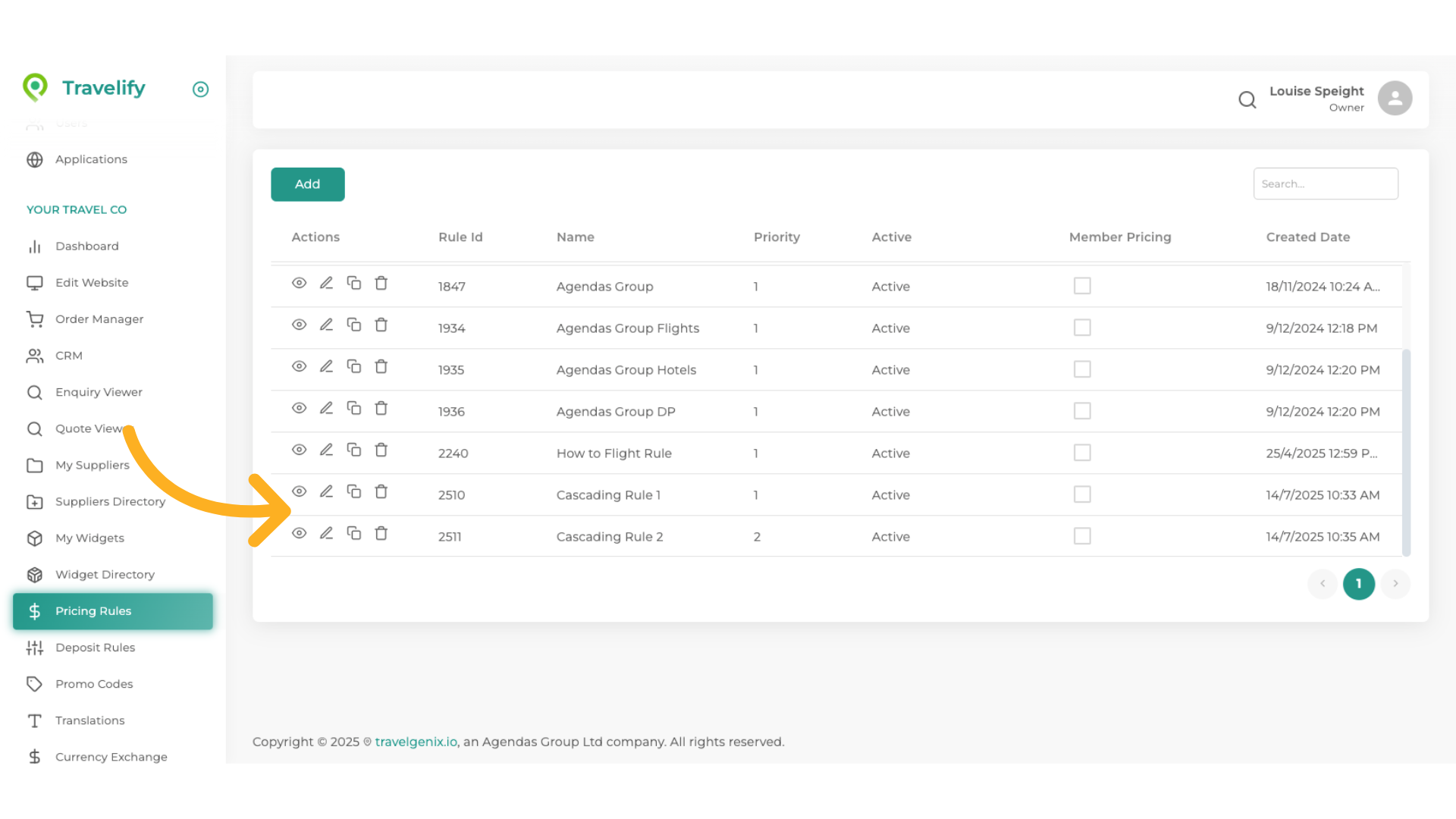Open search with the magnifier icon in header

[1247, 99]
